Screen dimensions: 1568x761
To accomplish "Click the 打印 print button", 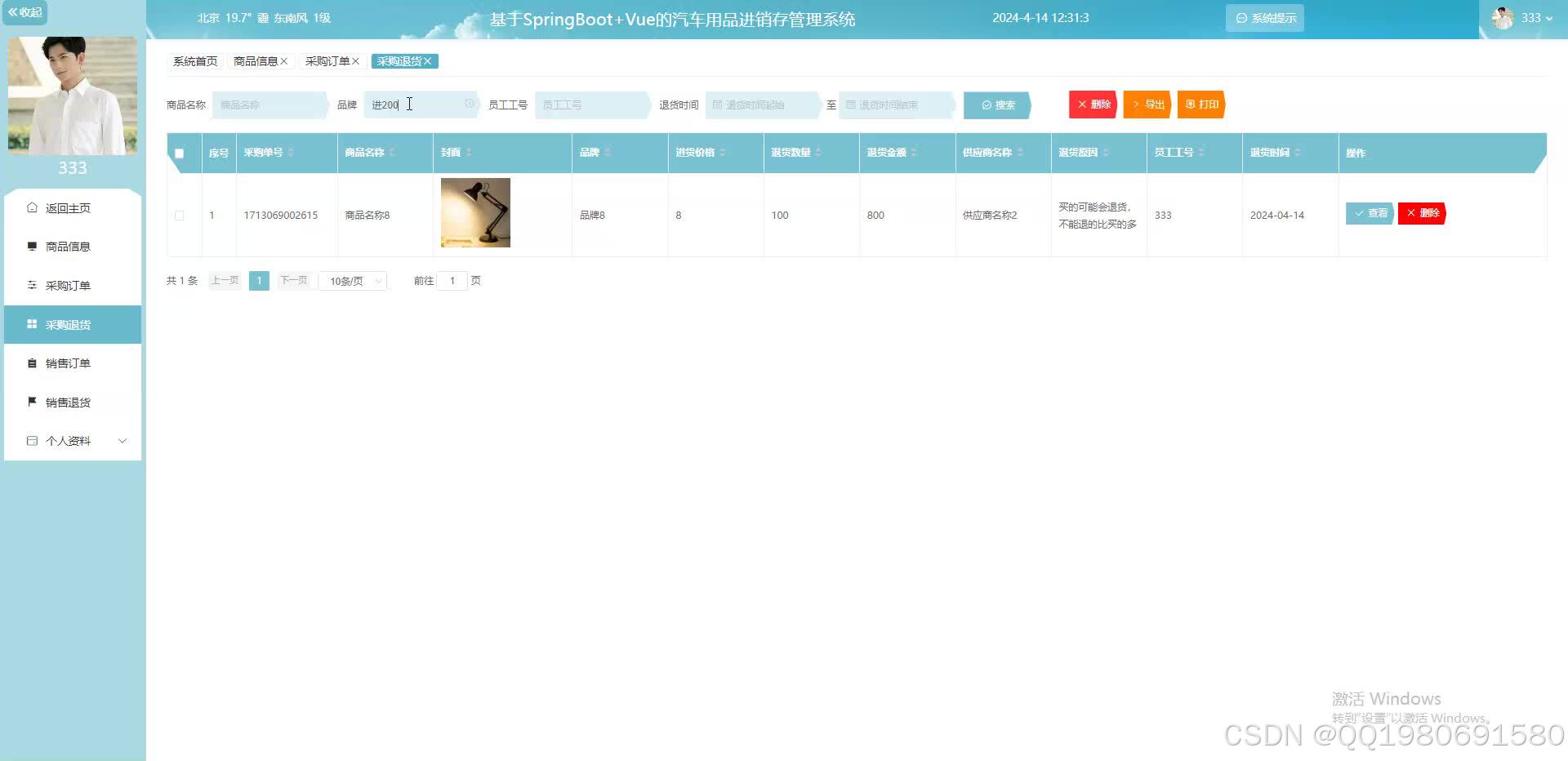I will [x=1201, y=105].
